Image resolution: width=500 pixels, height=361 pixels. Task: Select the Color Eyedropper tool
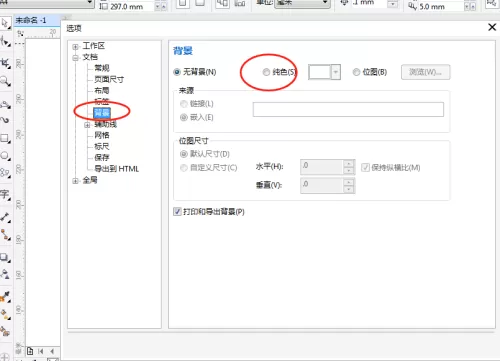coord(5,296)
